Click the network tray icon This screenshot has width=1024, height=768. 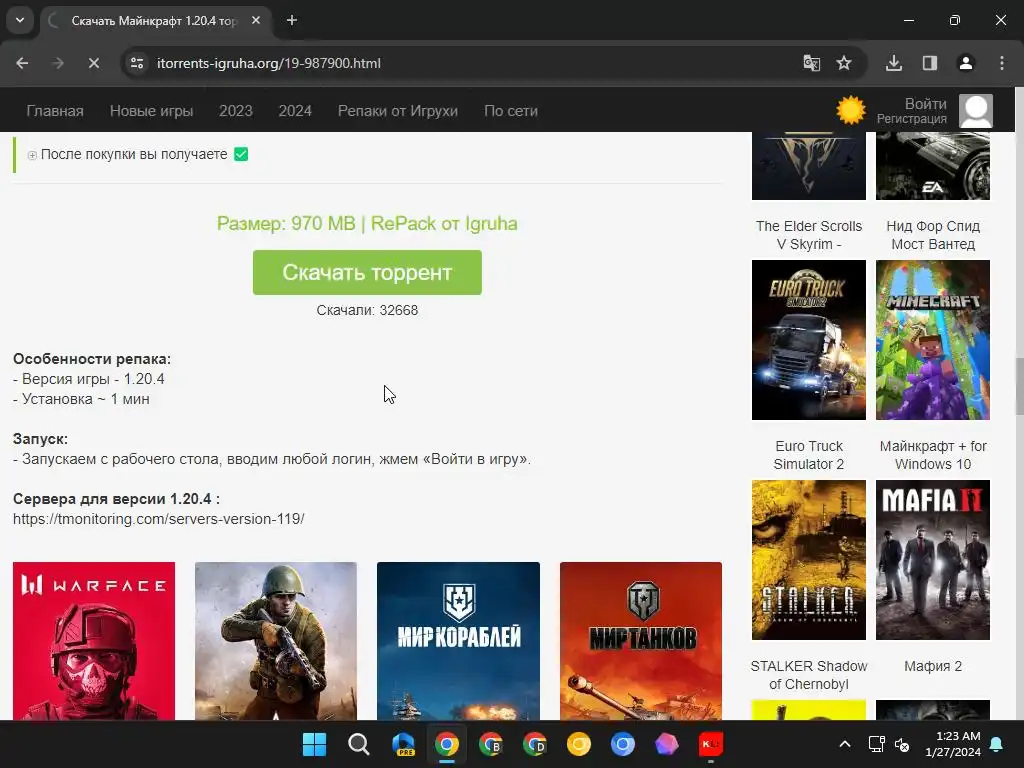pos(876,744)
